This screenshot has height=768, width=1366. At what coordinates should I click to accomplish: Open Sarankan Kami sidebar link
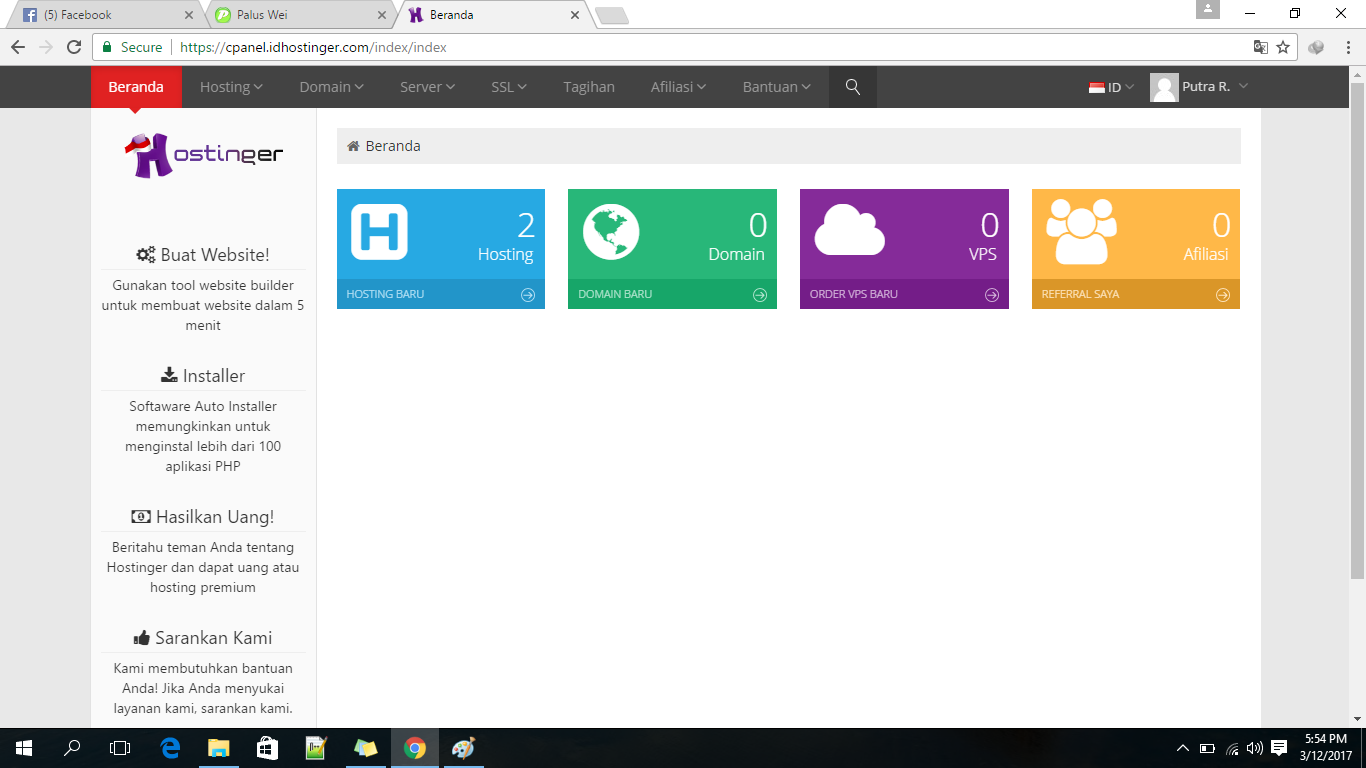203,638
